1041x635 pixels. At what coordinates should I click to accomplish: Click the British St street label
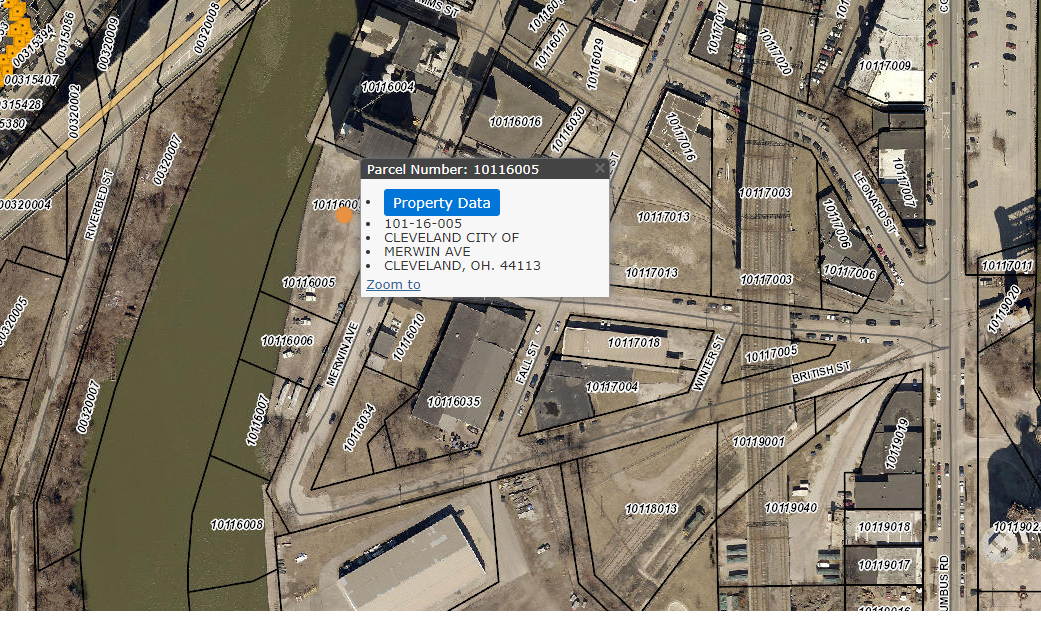tap(821, 372)
